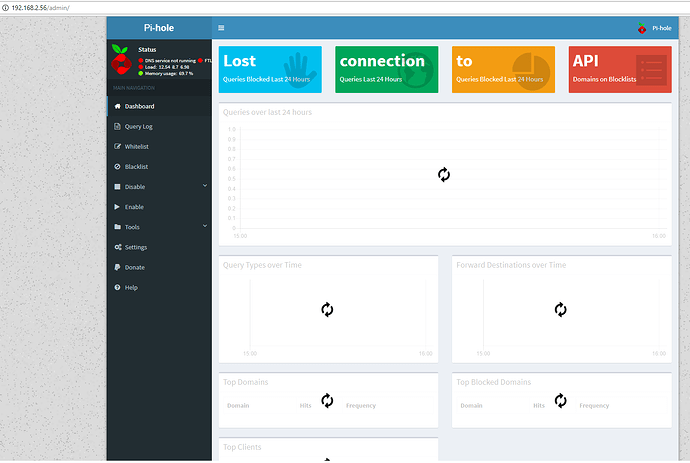Viewport: 690px width, 463px height.
Task: Click the Help question mark icon
Action: pyautogui.click(x=117, y=287)
